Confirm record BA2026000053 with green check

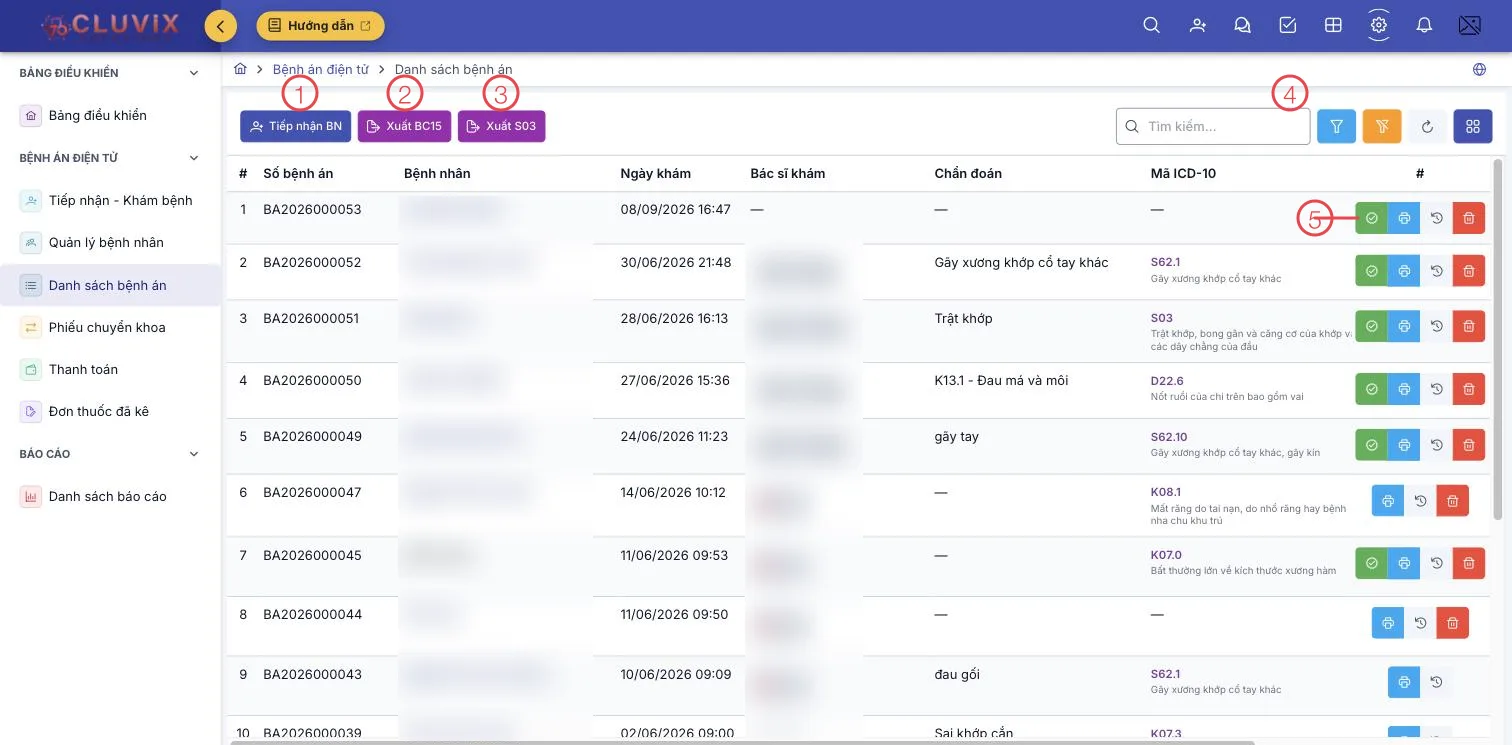(1371, 217)
